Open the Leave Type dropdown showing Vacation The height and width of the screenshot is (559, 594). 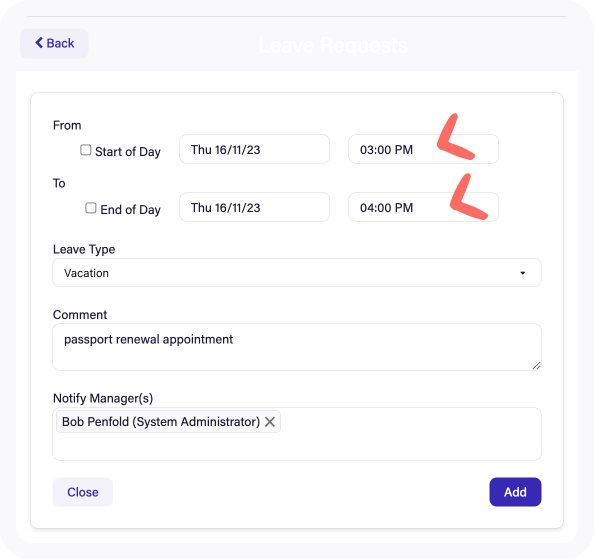(x=297, y=273)
